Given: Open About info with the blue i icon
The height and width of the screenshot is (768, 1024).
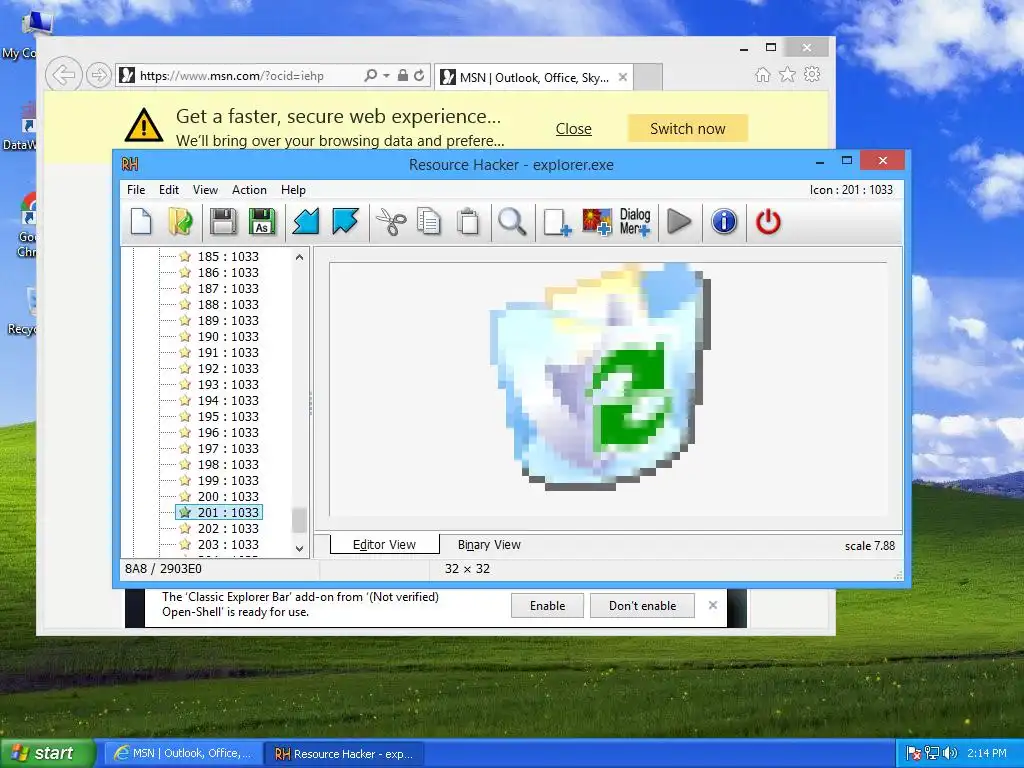Looking at the screenshot, I should tap(724, 222).
